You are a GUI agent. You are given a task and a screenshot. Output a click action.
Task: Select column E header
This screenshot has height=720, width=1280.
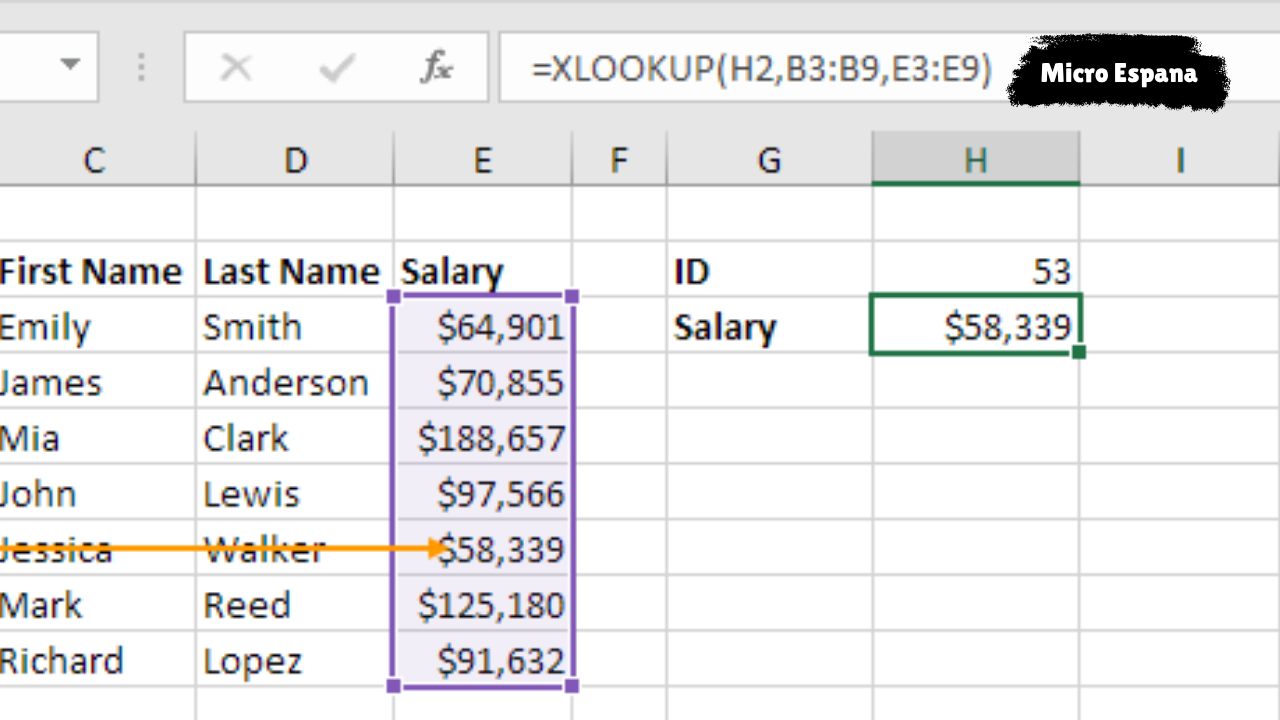pyautogui.click(x=483, y=160)
